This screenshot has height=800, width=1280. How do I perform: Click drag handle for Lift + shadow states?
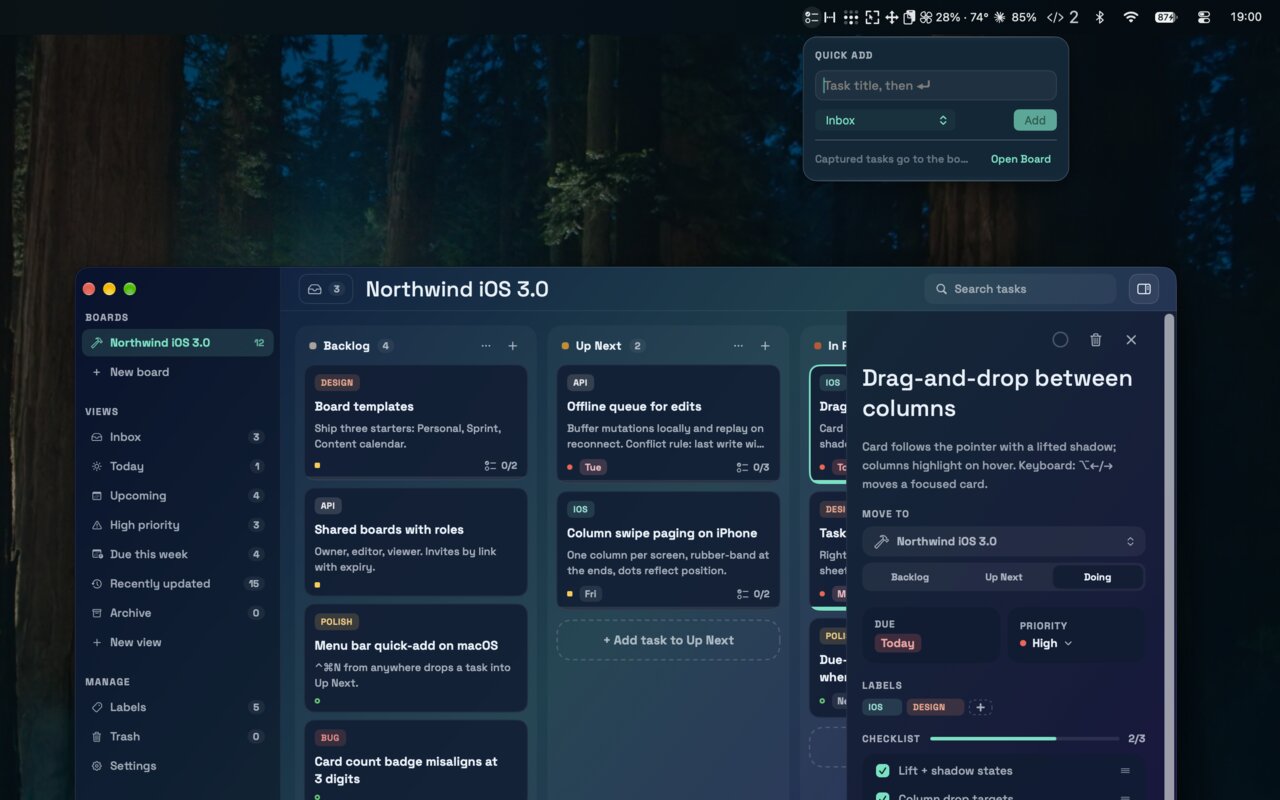pyautogui.click(x=1125, y=771)
